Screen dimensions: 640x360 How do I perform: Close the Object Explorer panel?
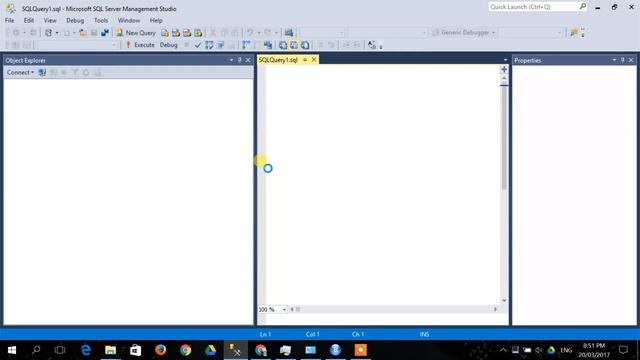point(248,60)
